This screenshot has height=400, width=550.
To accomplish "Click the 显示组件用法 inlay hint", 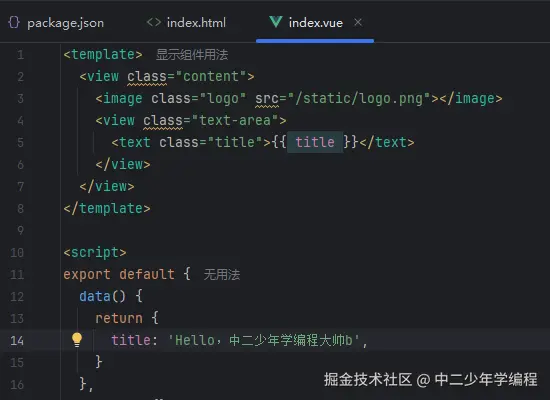I will pos(192,55).
